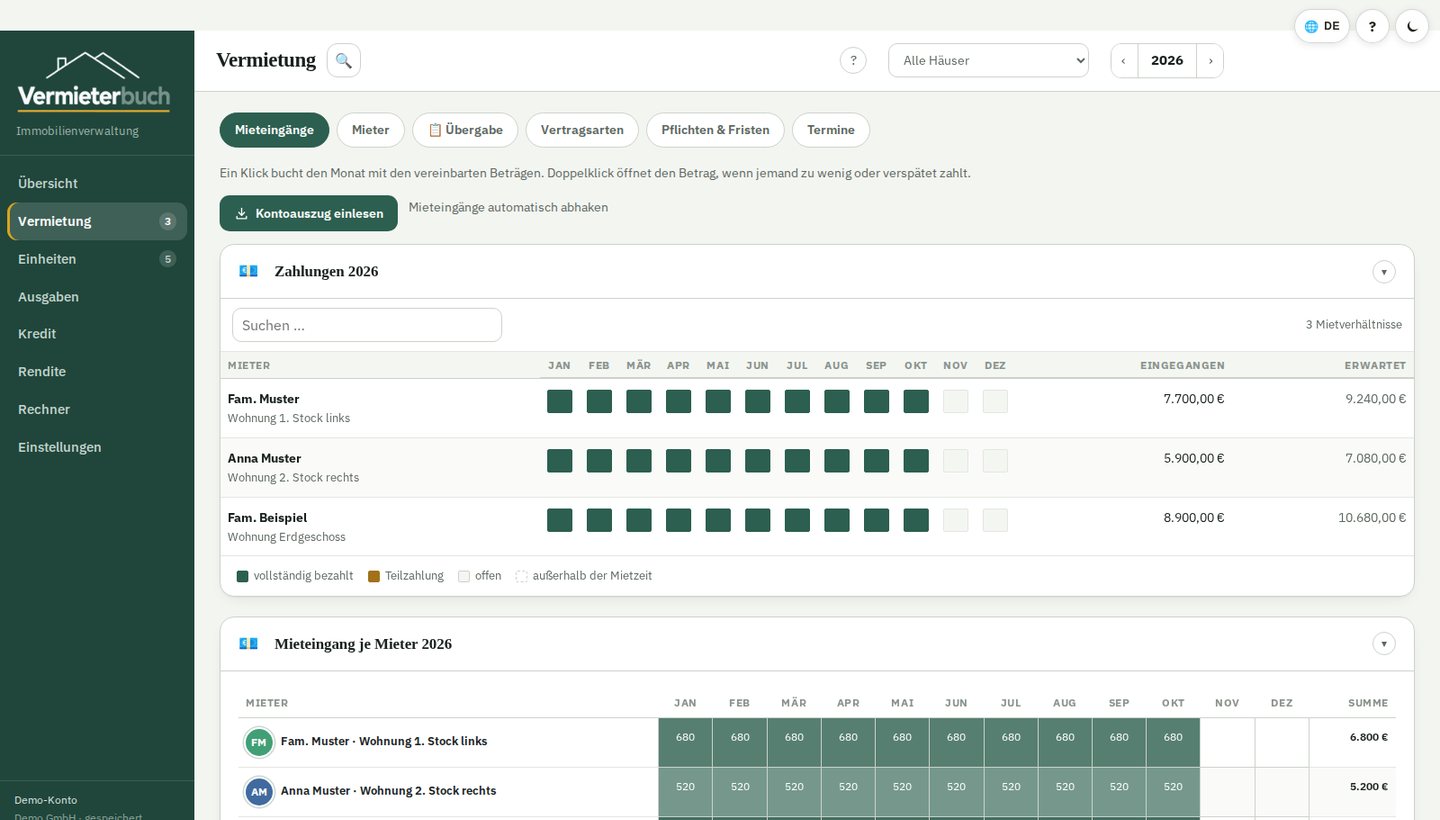Open search with the magnifier icon
Image resolution: width=1440 pixels, height=820 pixels.
(x=343, y=60)
